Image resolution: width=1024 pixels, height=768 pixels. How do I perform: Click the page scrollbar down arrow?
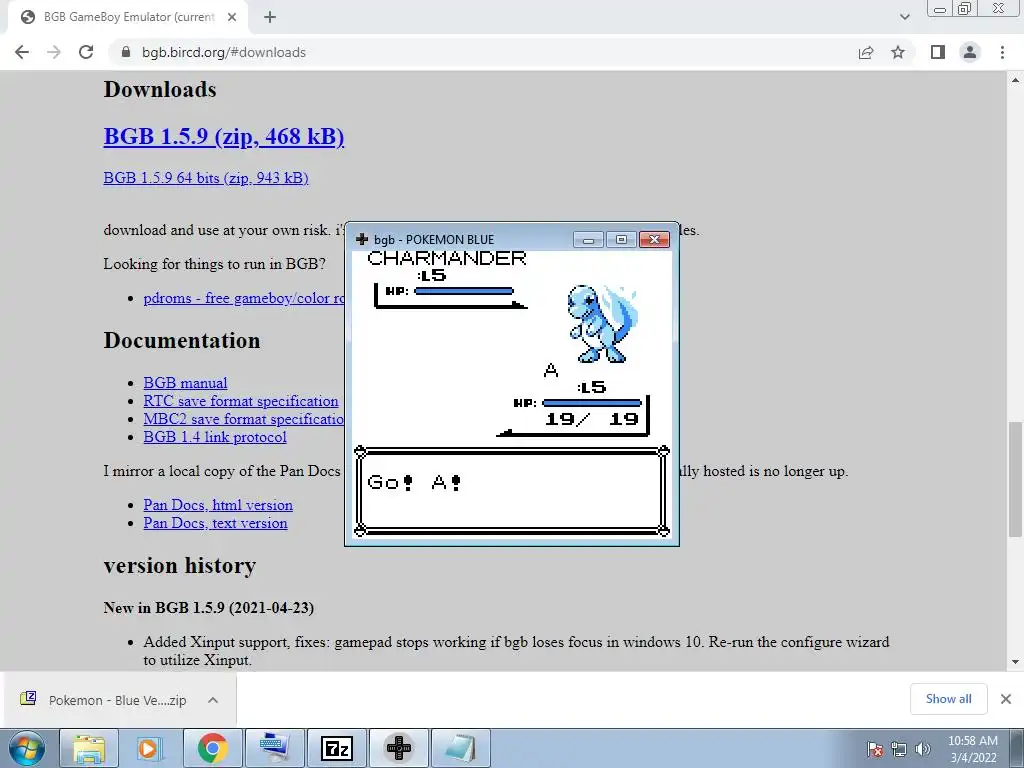click(1016, 662)
